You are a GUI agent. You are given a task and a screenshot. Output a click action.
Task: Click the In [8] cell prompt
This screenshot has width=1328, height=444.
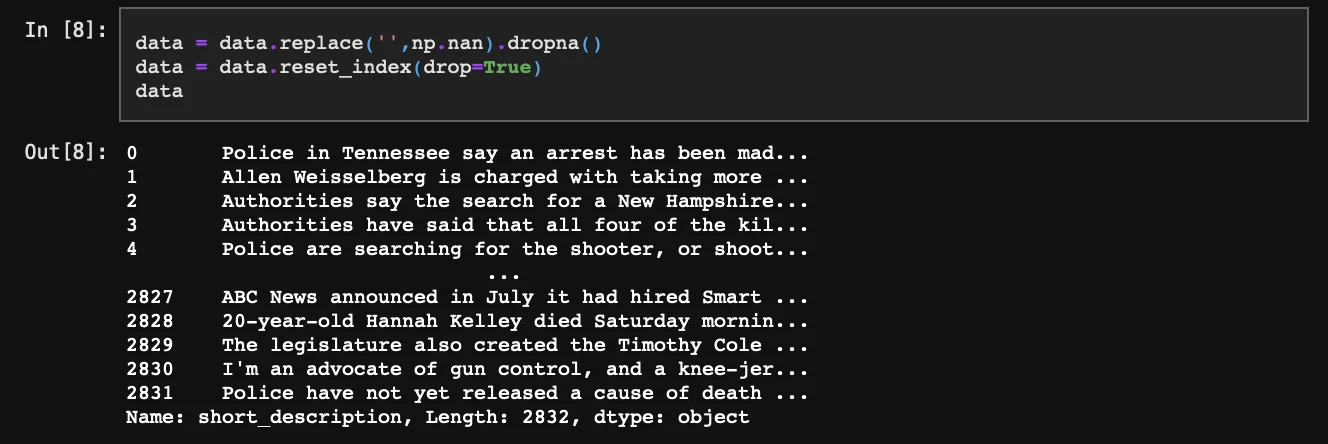(x=66, y=30)
